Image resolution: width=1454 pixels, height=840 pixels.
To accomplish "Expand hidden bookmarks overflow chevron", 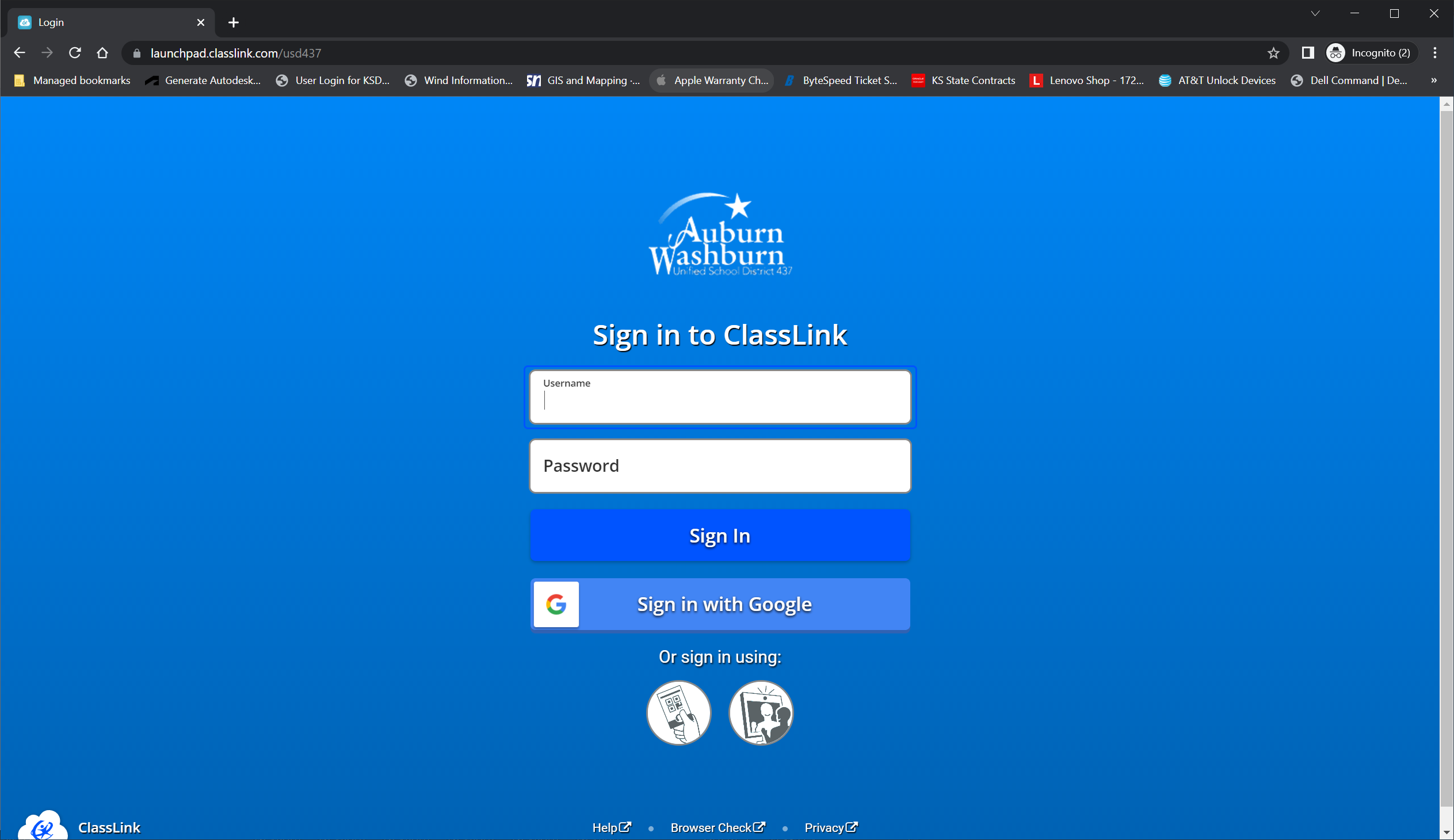I will 1434,81.
